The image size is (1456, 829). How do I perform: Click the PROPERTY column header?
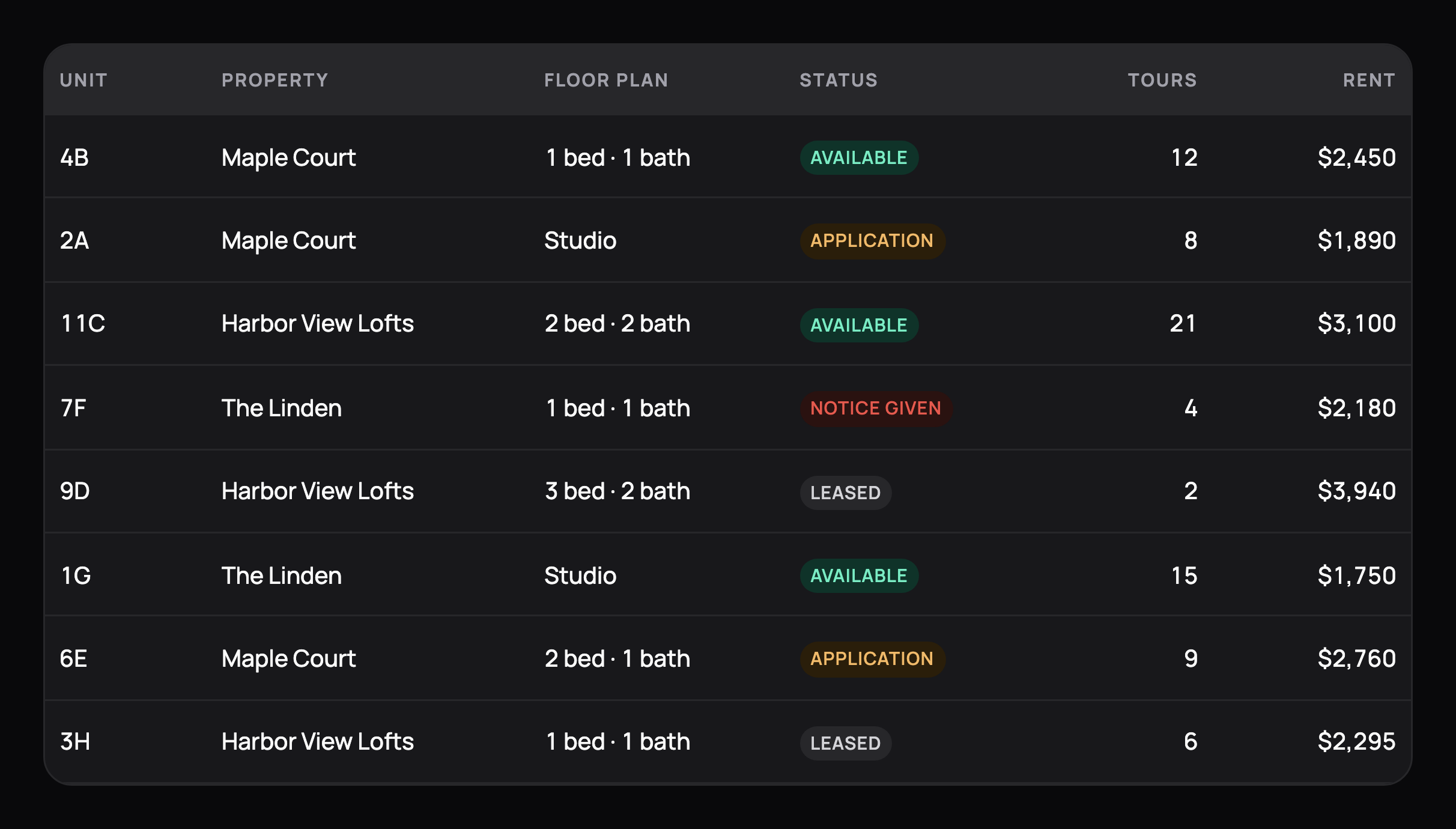pyautogui.click(x=275, y=80)
